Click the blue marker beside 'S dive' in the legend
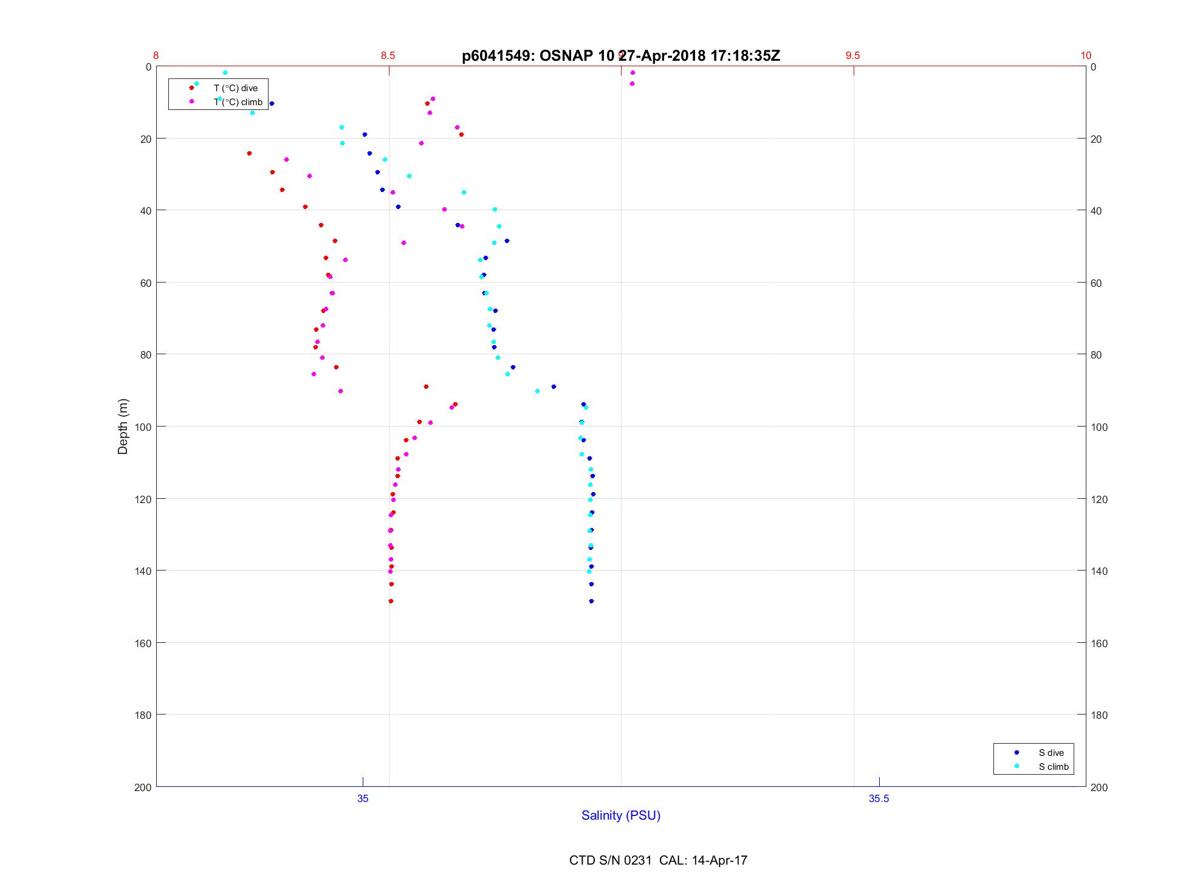 point(1017,752)
